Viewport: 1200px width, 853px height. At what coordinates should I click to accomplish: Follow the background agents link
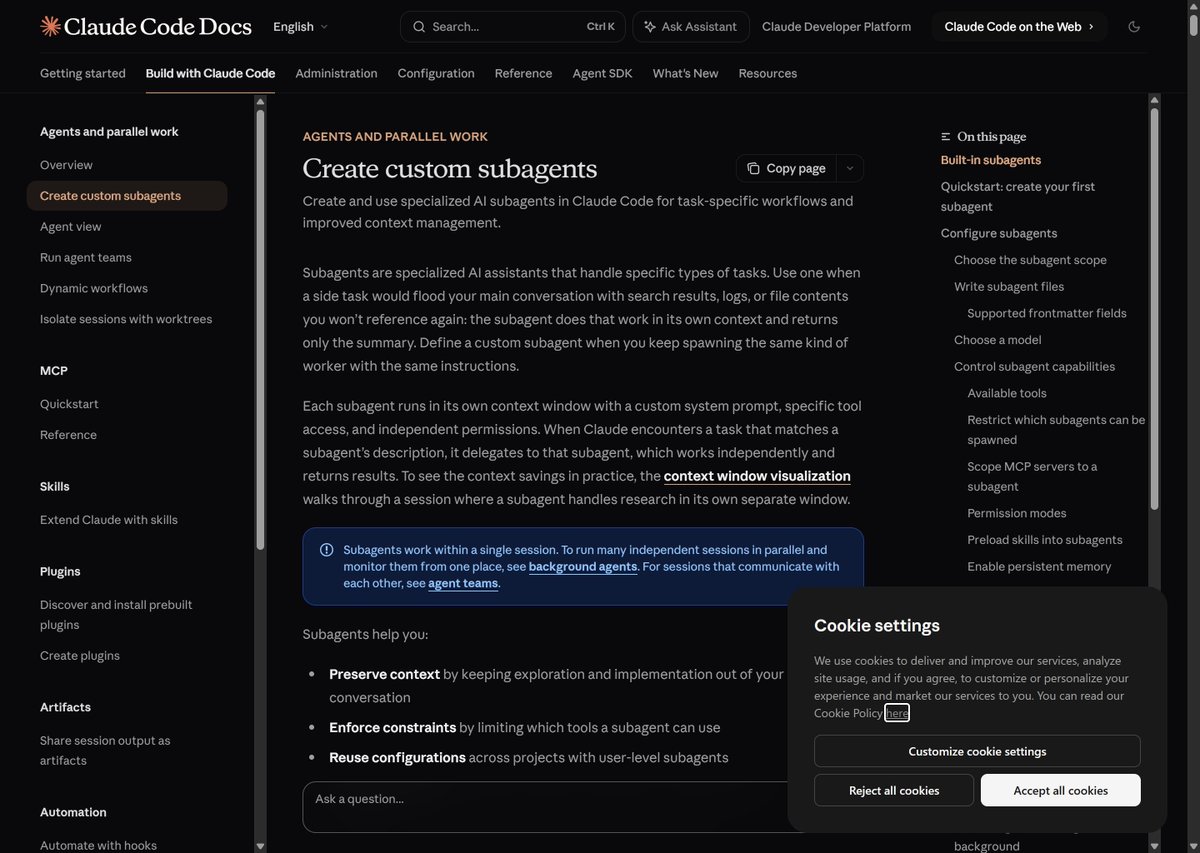click(583, 566)
